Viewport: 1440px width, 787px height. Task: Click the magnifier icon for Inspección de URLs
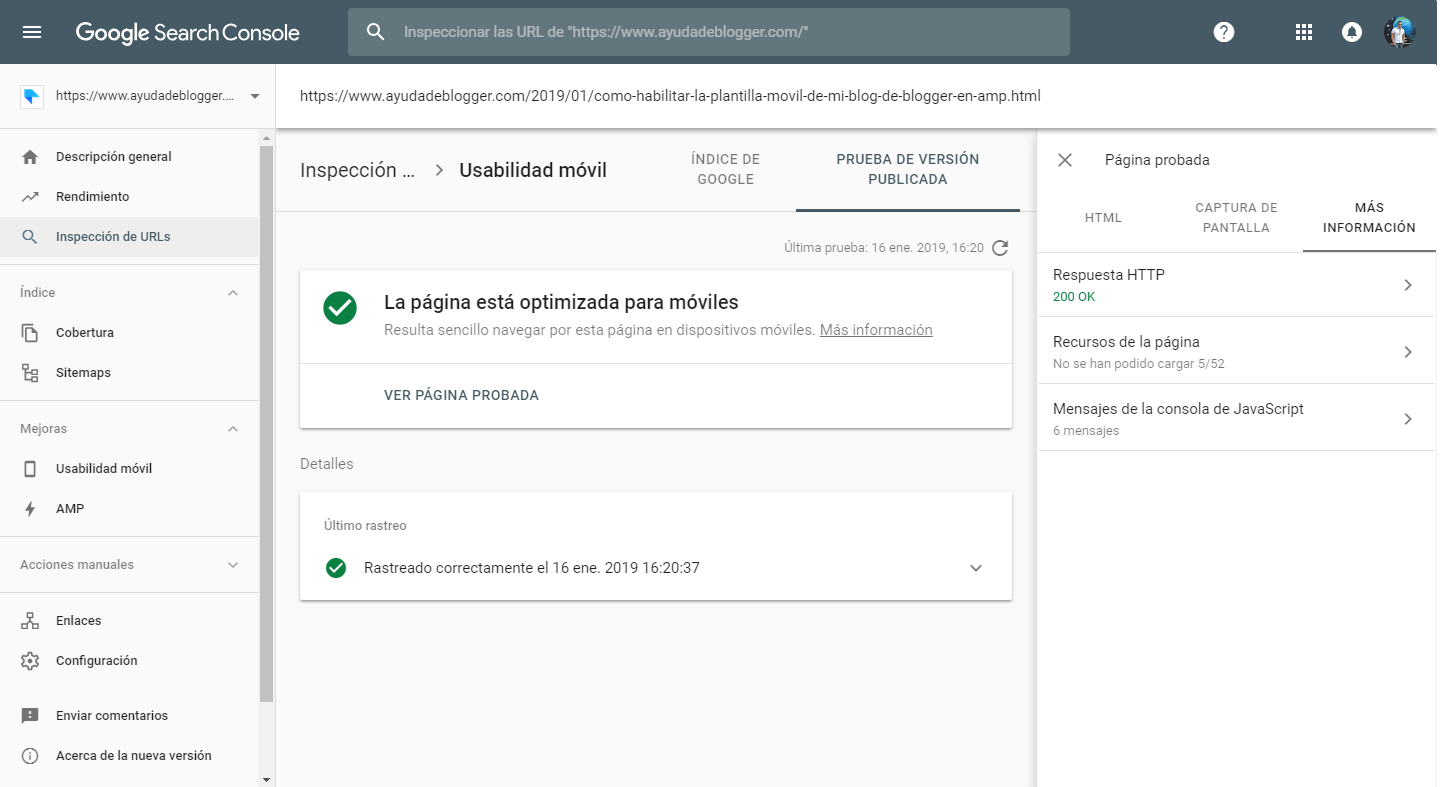(x=30, y=237)
